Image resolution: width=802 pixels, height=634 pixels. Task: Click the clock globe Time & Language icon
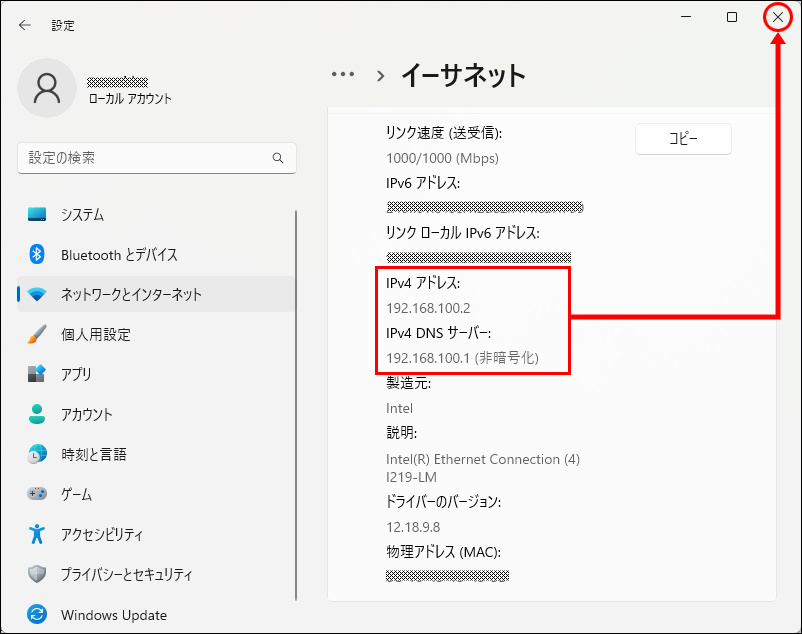[37, 454]
